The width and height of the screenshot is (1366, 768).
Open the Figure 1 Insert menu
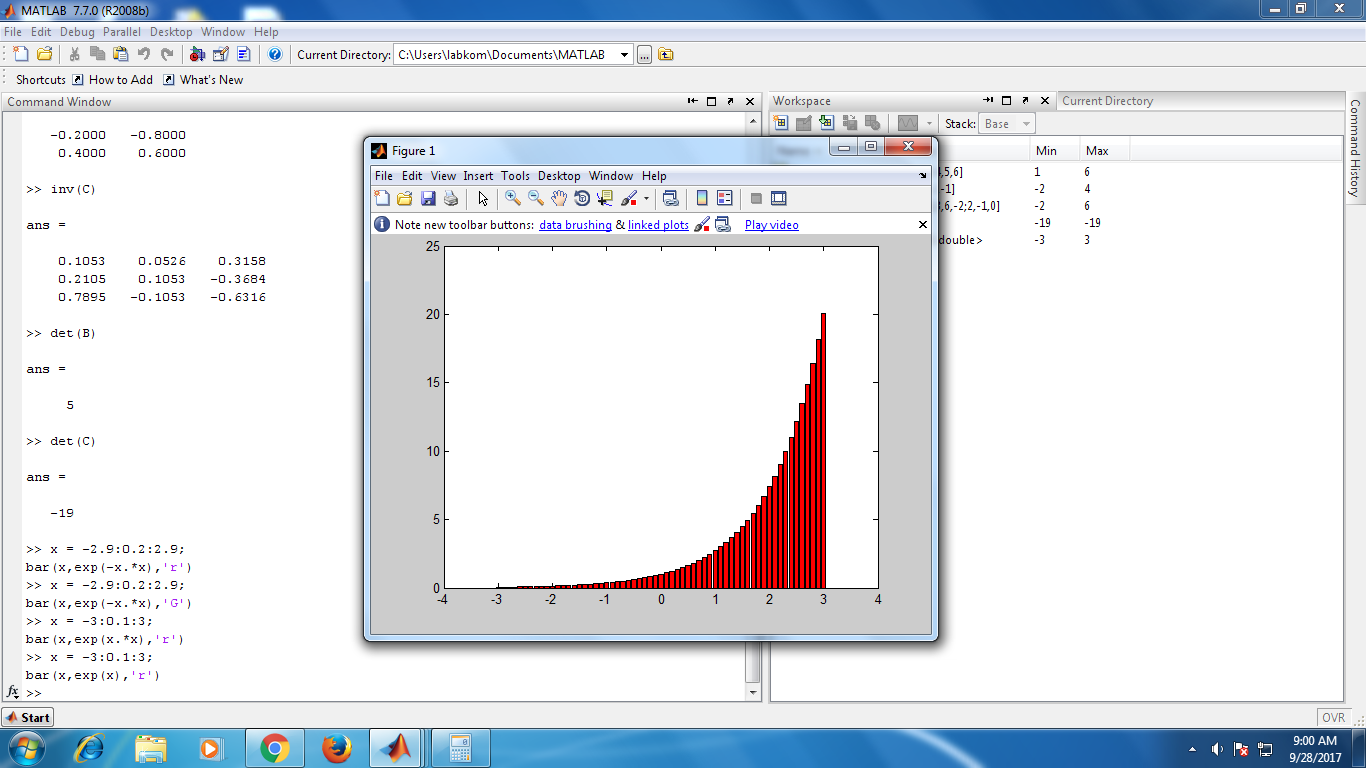(478, 176)
